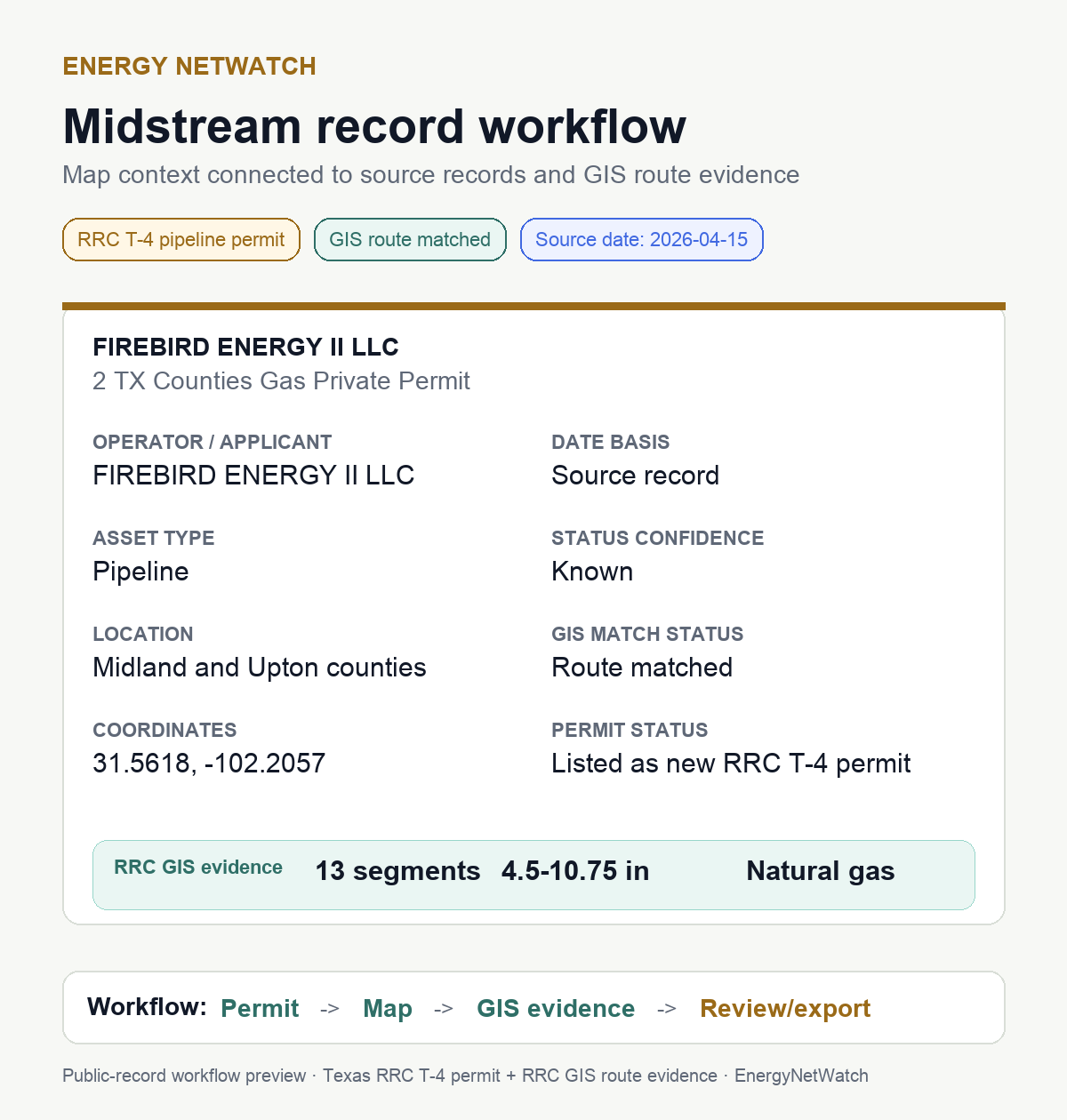Click the ASSET TYPE field label
1067x1120 pixels.
154,539
